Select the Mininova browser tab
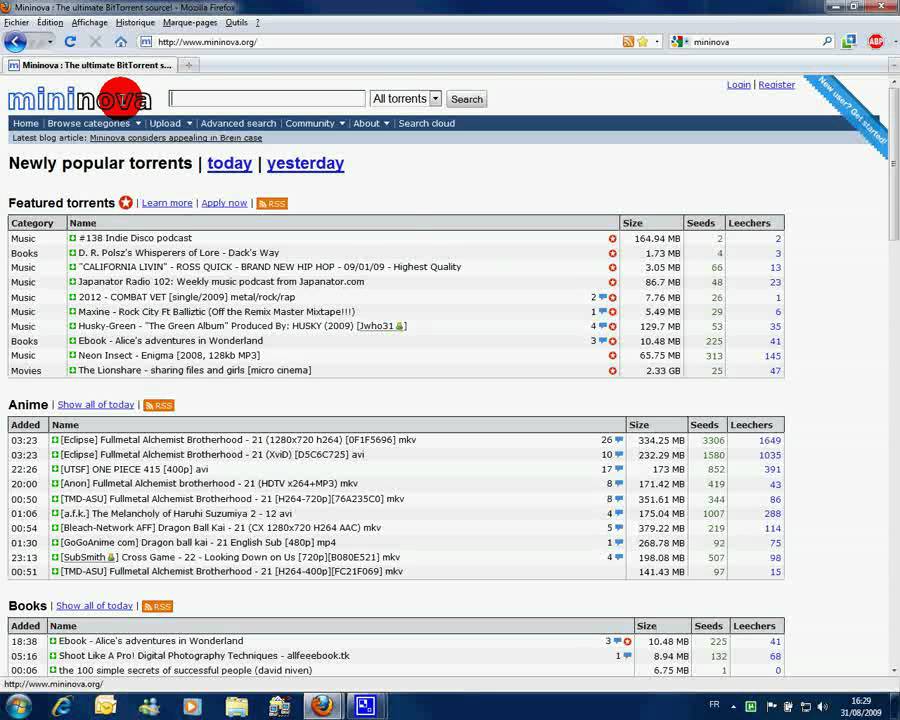This screenshot has height=720, width=900. click(90, 65)
